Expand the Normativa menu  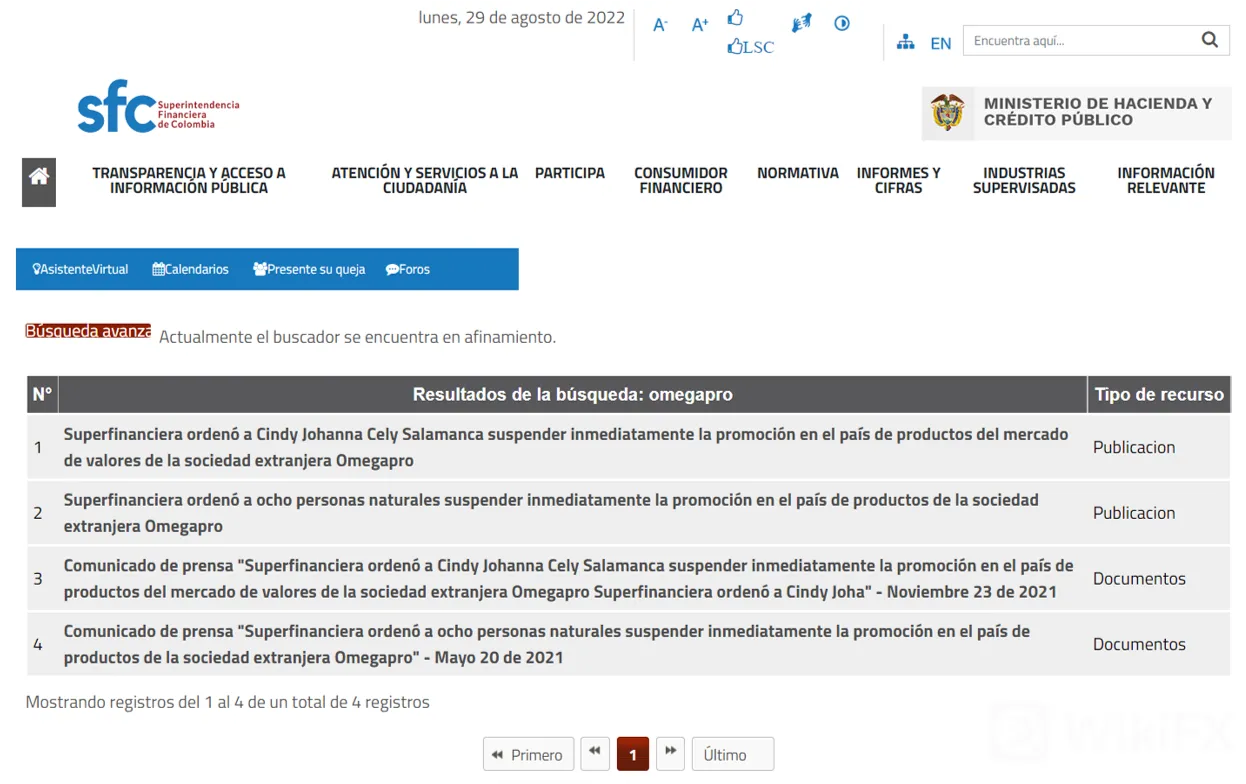coord(798,173)
